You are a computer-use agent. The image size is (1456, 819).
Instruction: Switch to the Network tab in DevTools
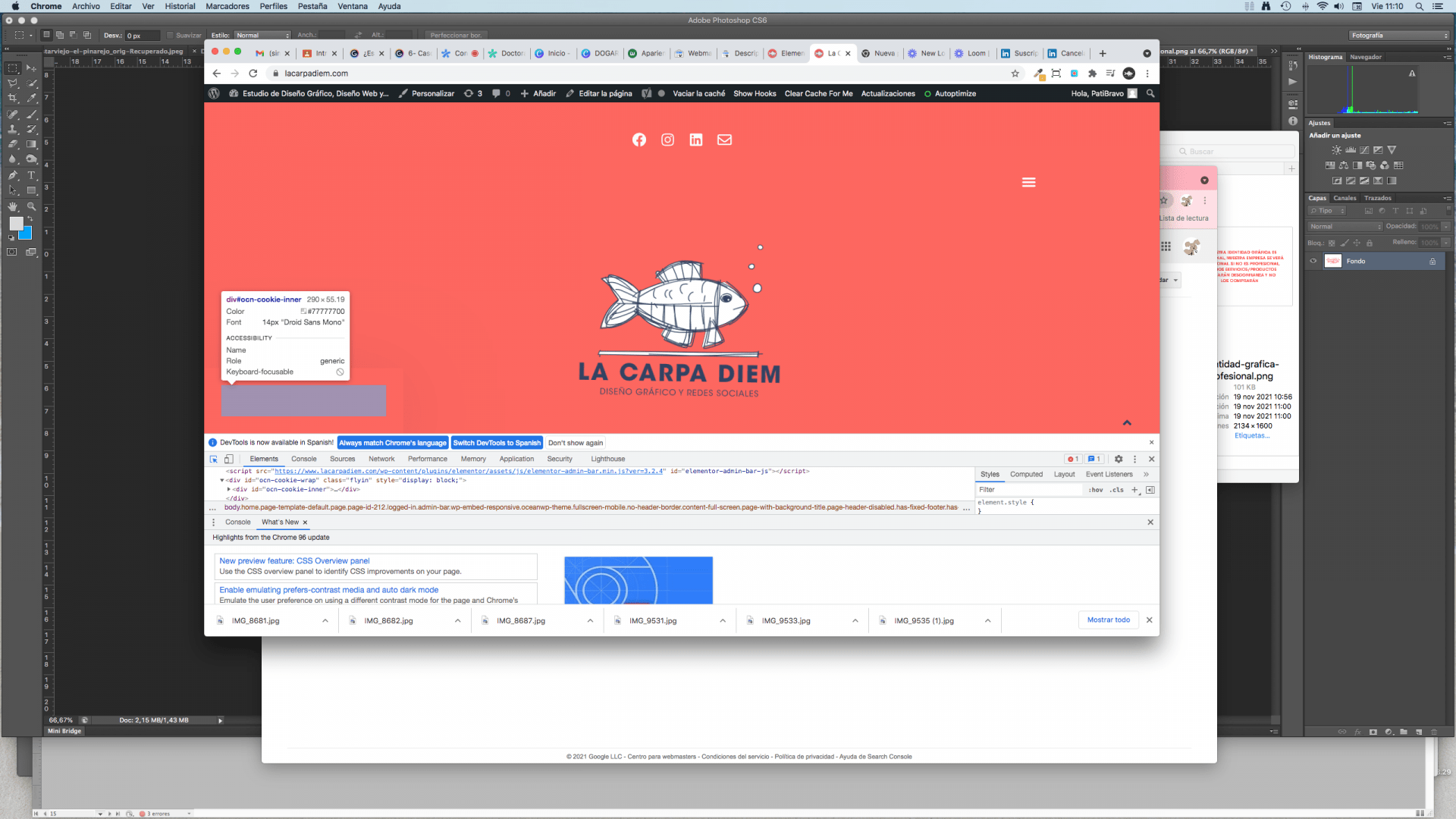381,460
